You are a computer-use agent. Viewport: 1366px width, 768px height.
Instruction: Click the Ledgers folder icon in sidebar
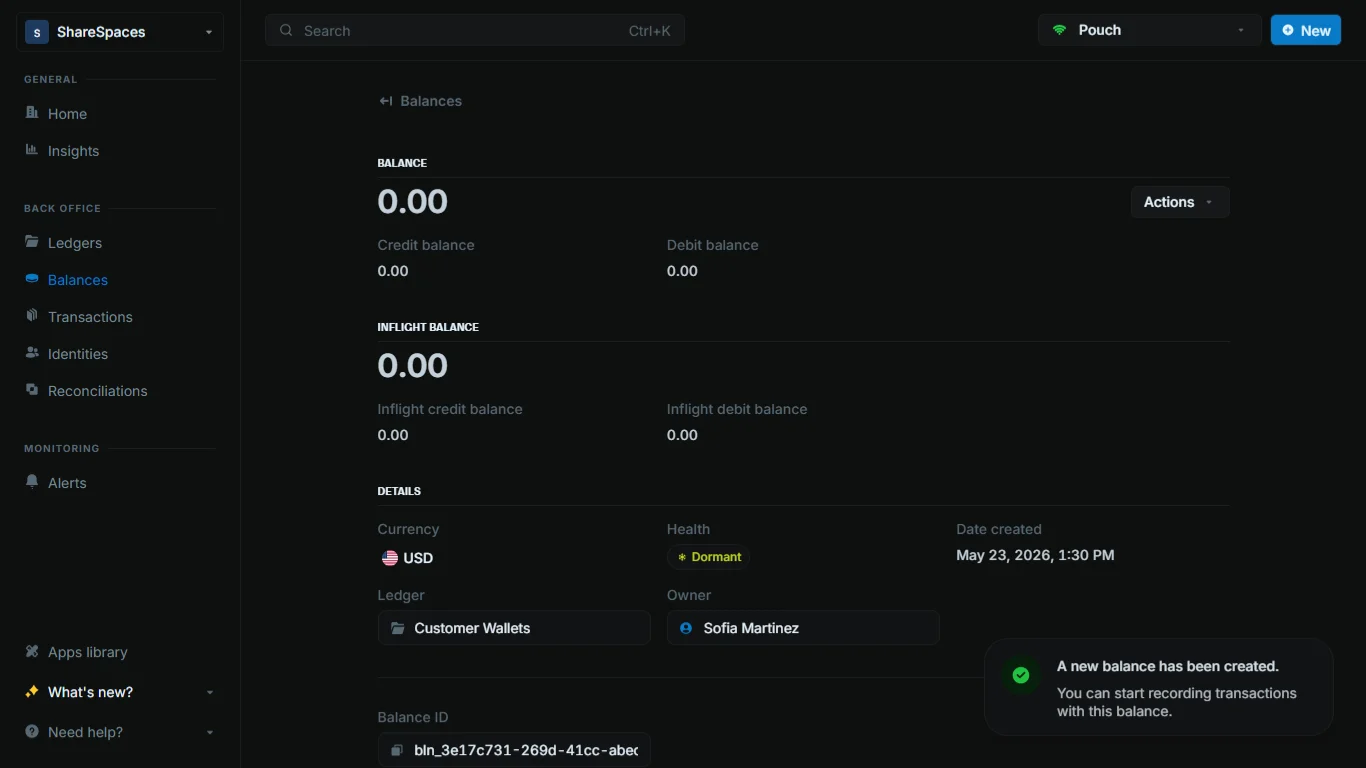point(32,242)
